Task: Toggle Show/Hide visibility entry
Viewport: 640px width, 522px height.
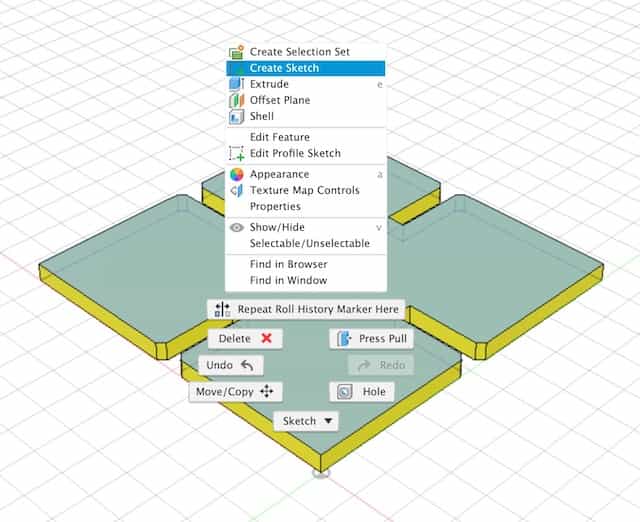Action: [x=305, y=227]
